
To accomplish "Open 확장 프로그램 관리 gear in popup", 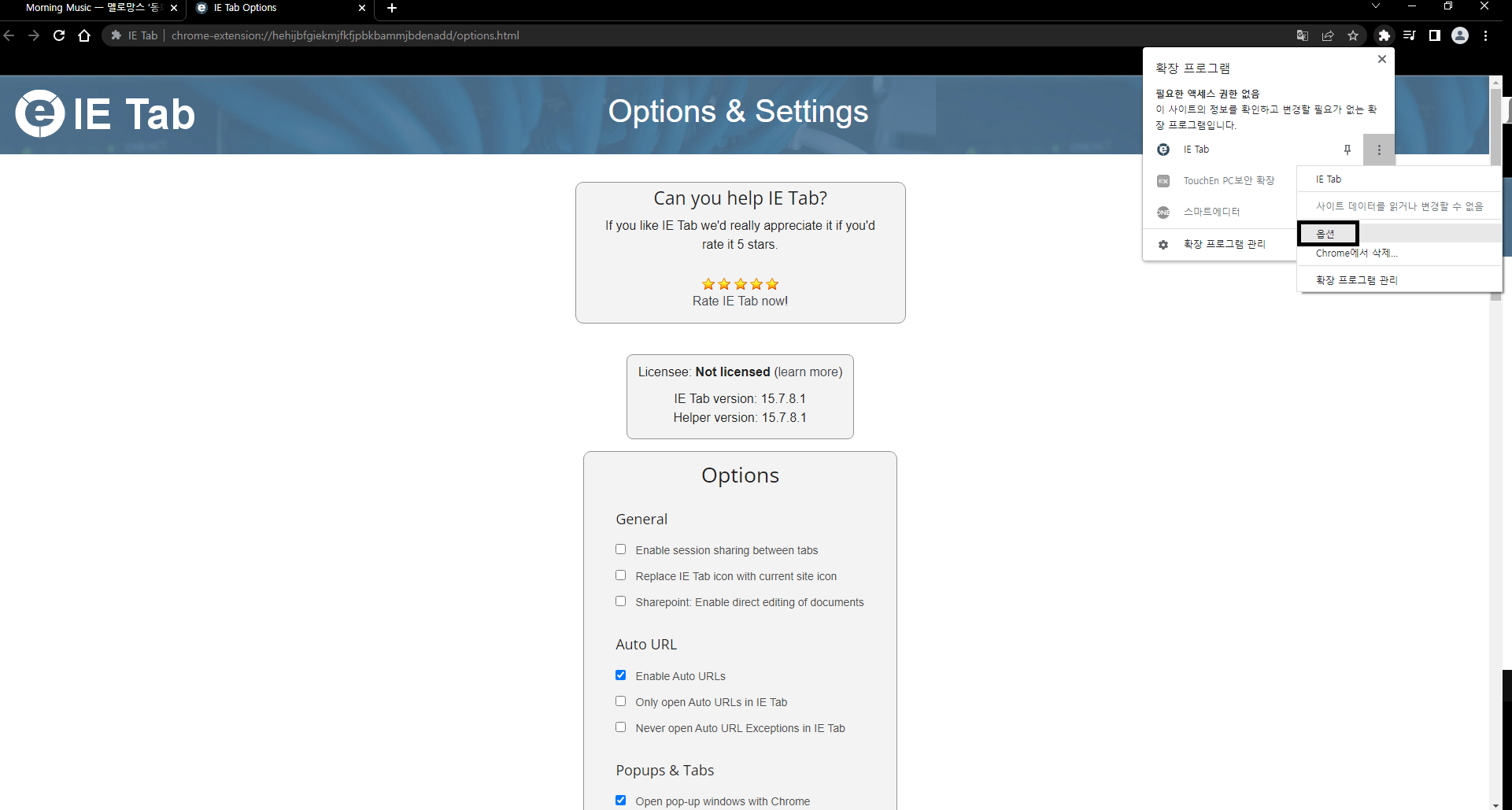I will pos(1163,245).
